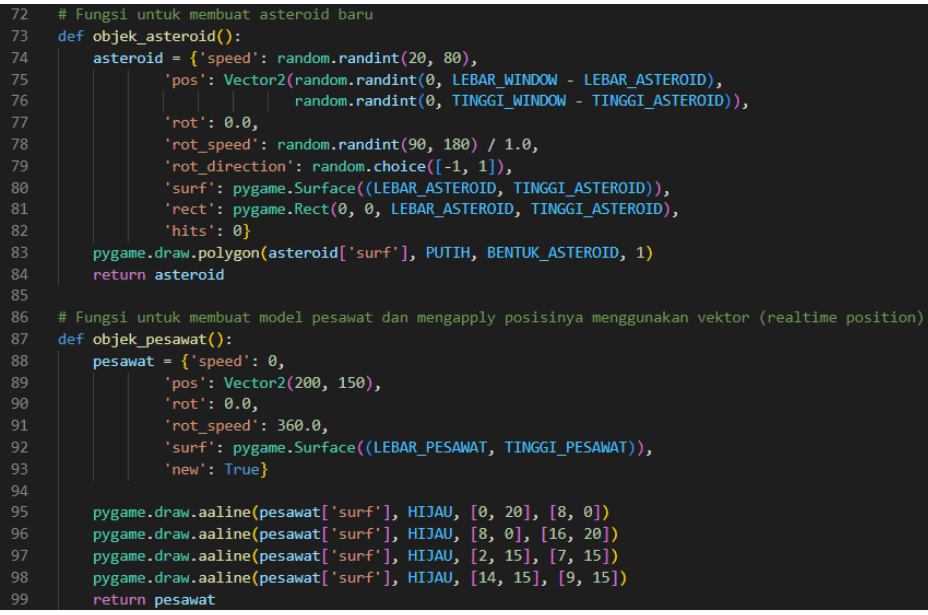Click line number 94 in the gutter
928x615 pixels.
point(19,491)
